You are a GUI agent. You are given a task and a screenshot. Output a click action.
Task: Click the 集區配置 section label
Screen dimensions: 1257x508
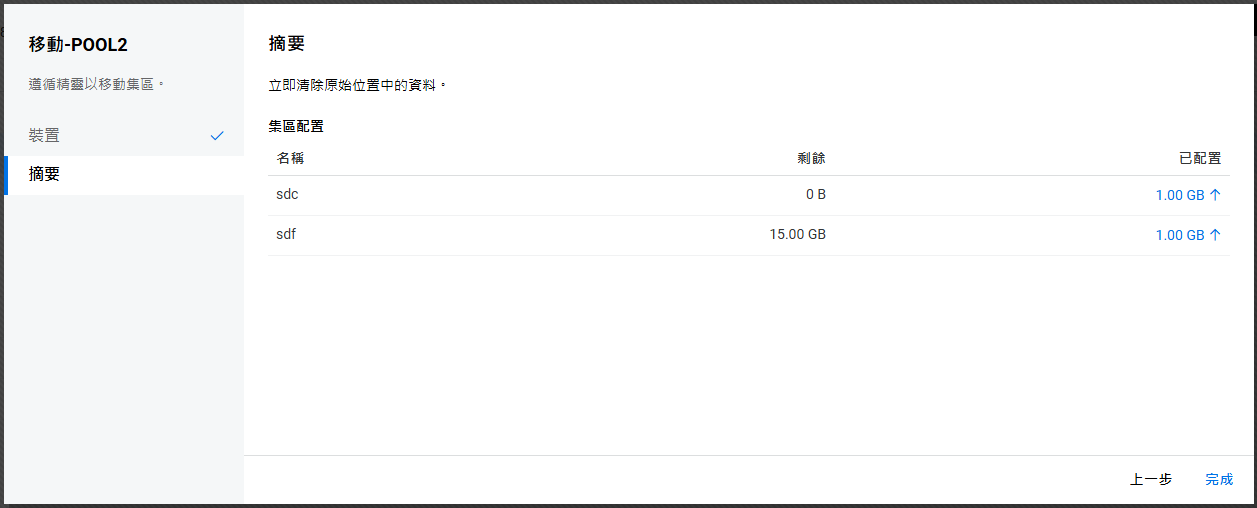(x=296, y=126)
